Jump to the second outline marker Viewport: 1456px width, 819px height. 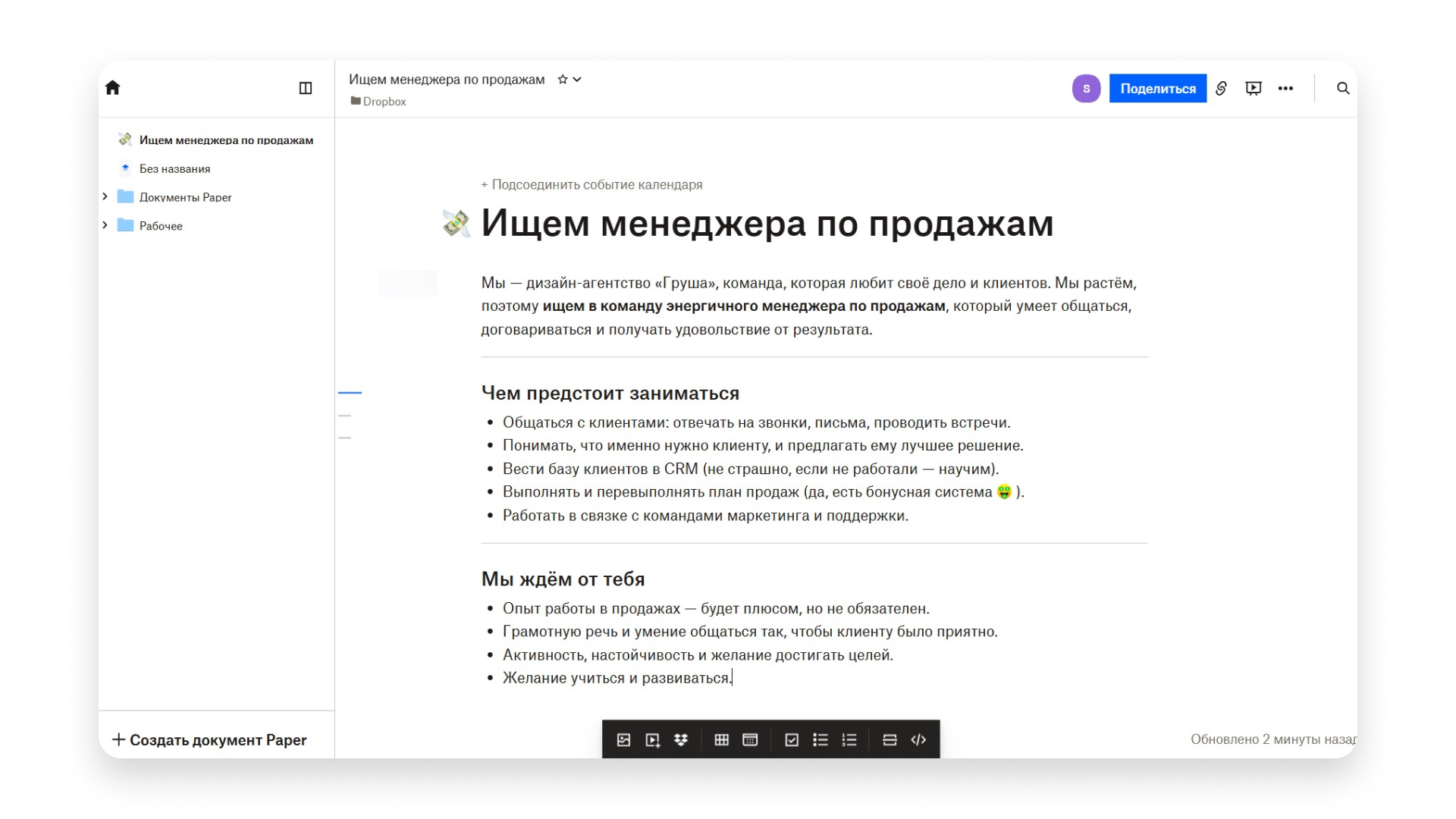coord(345,416)
